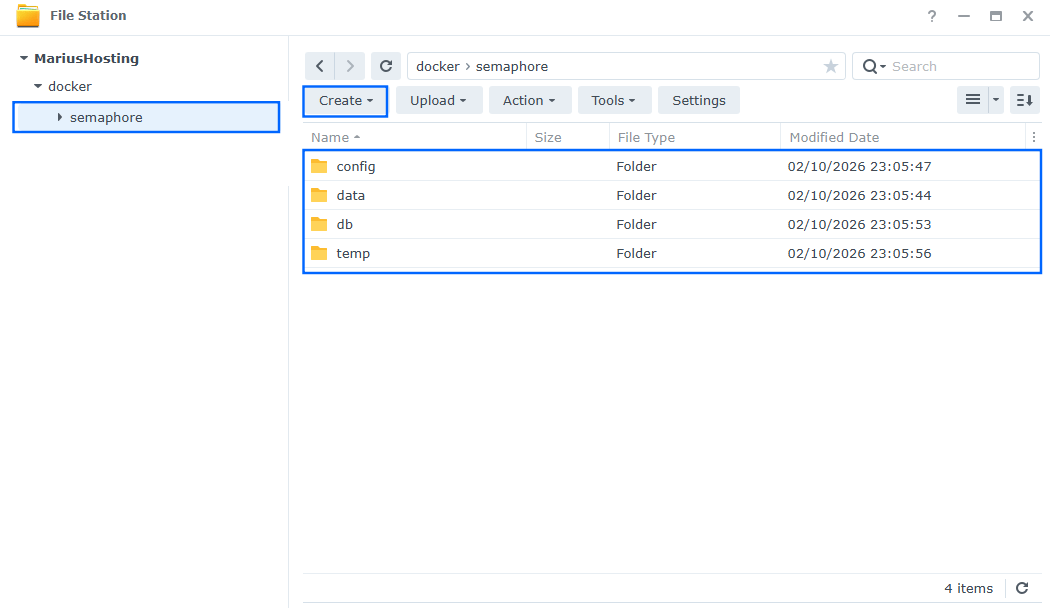Click the config folder icon
Viewport: 1050px width, 608px height.
(319, 166)
